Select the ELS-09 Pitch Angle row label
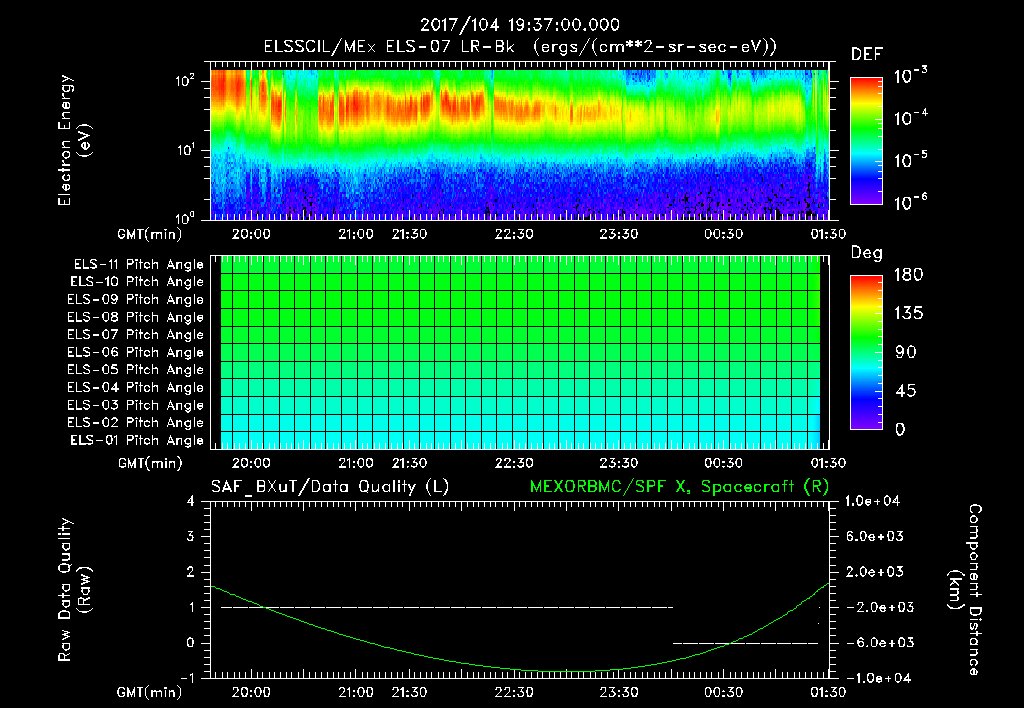Viewport: 1024px width, 708px height. point(136,300)
